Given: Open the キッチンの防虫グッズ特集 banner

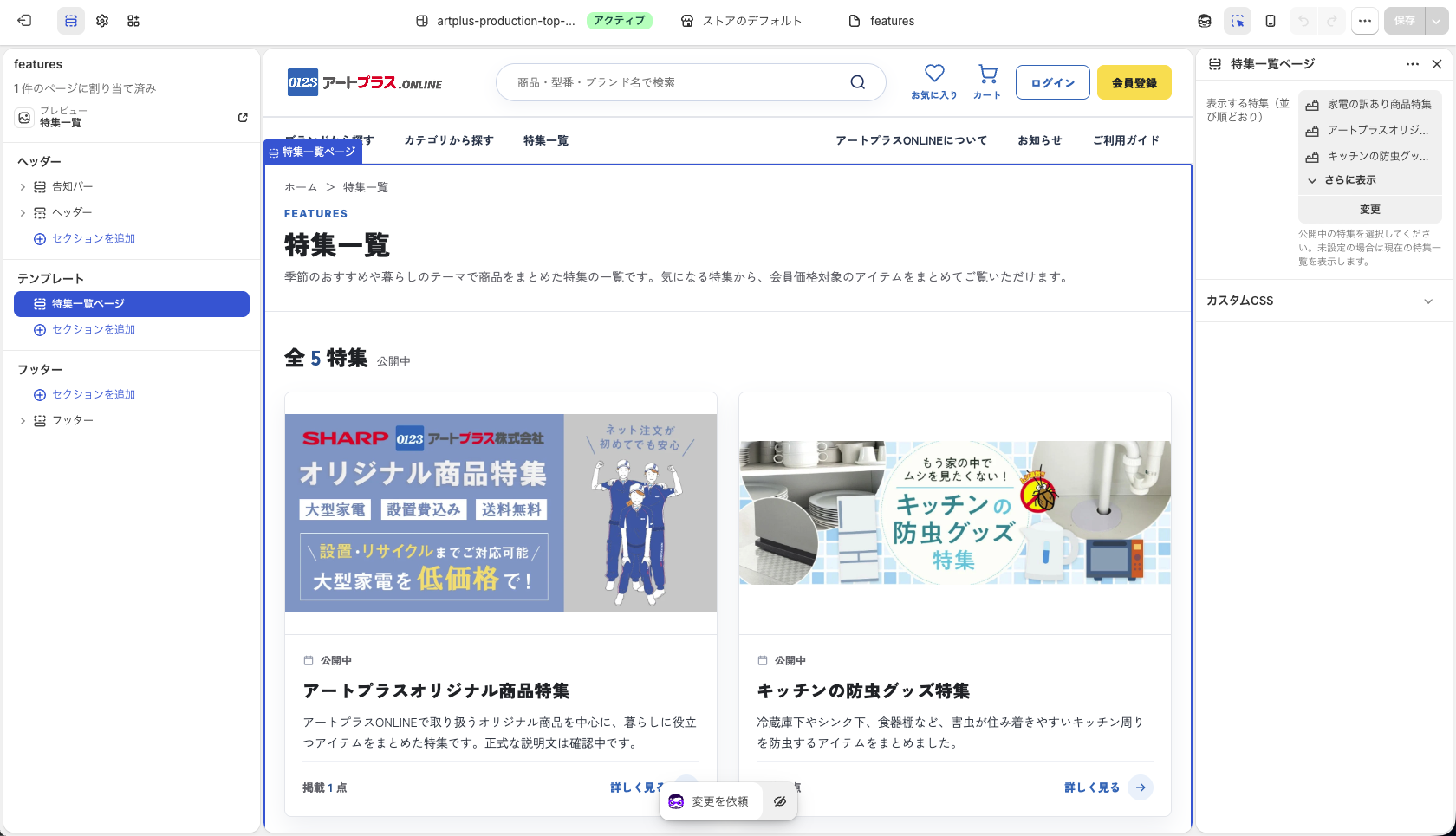Looking at the screenshot, I should (x=955, y=513).
